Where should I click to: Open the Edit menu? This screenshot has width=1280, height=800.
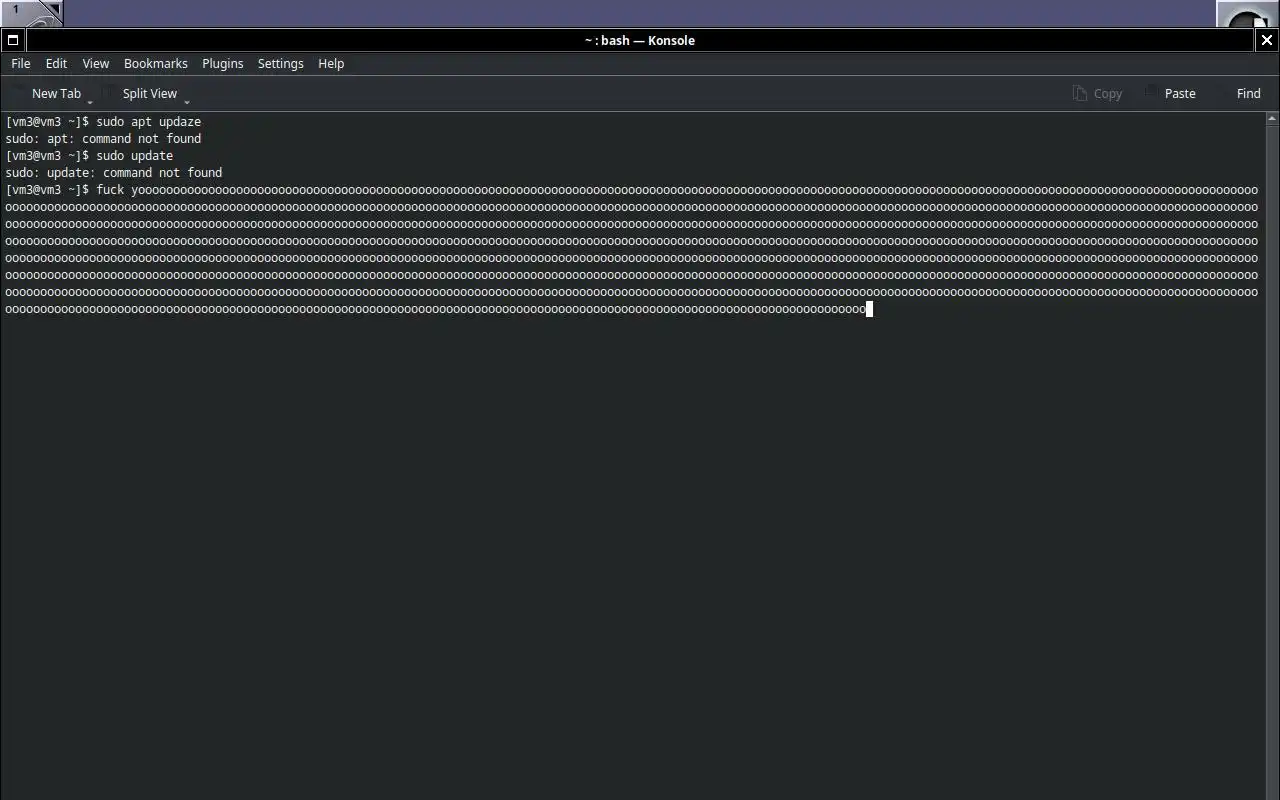tap(56, 63)
